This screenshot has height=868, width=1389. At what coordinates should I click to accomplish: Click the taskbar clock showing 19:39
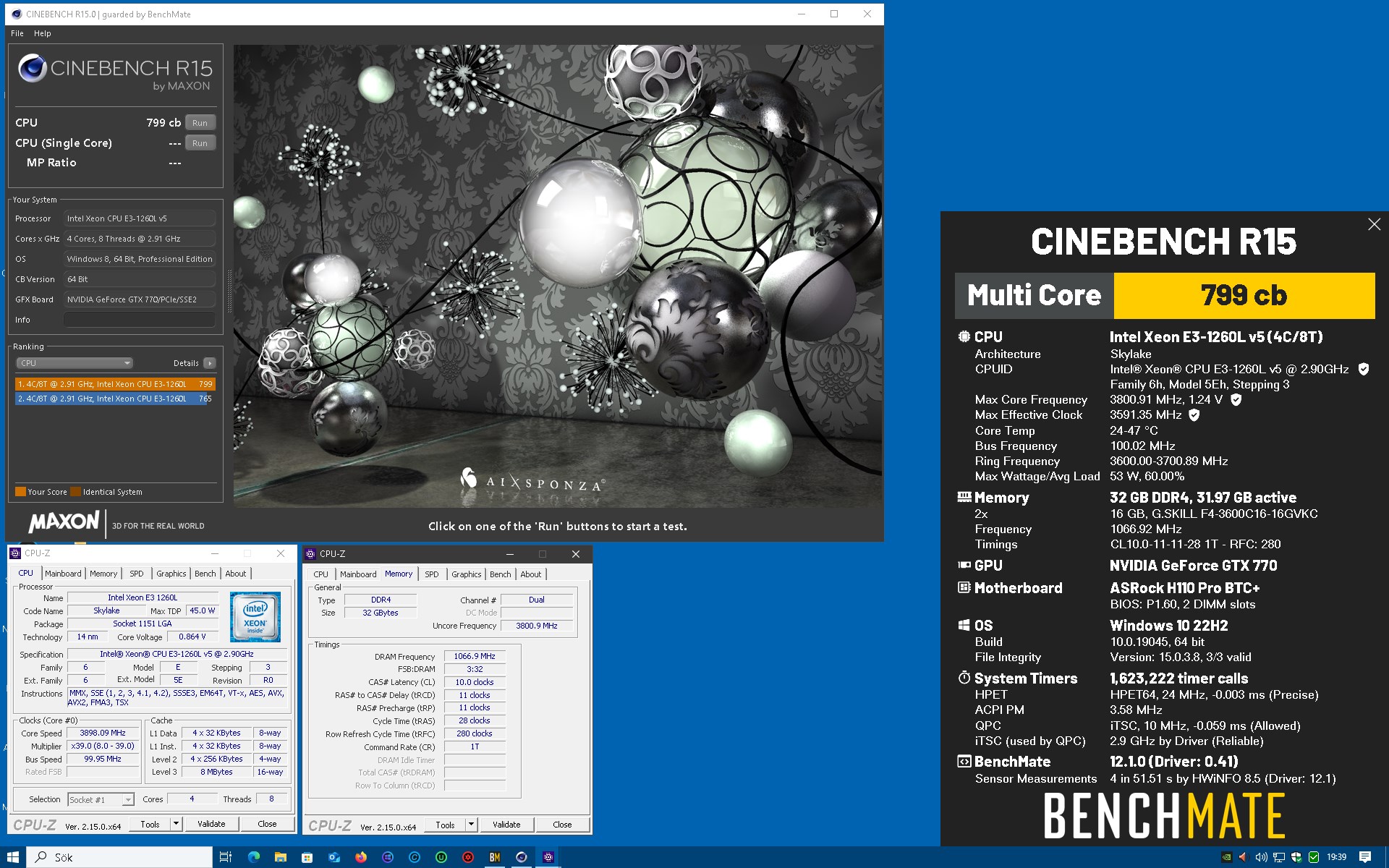(x=1336, y=857)
